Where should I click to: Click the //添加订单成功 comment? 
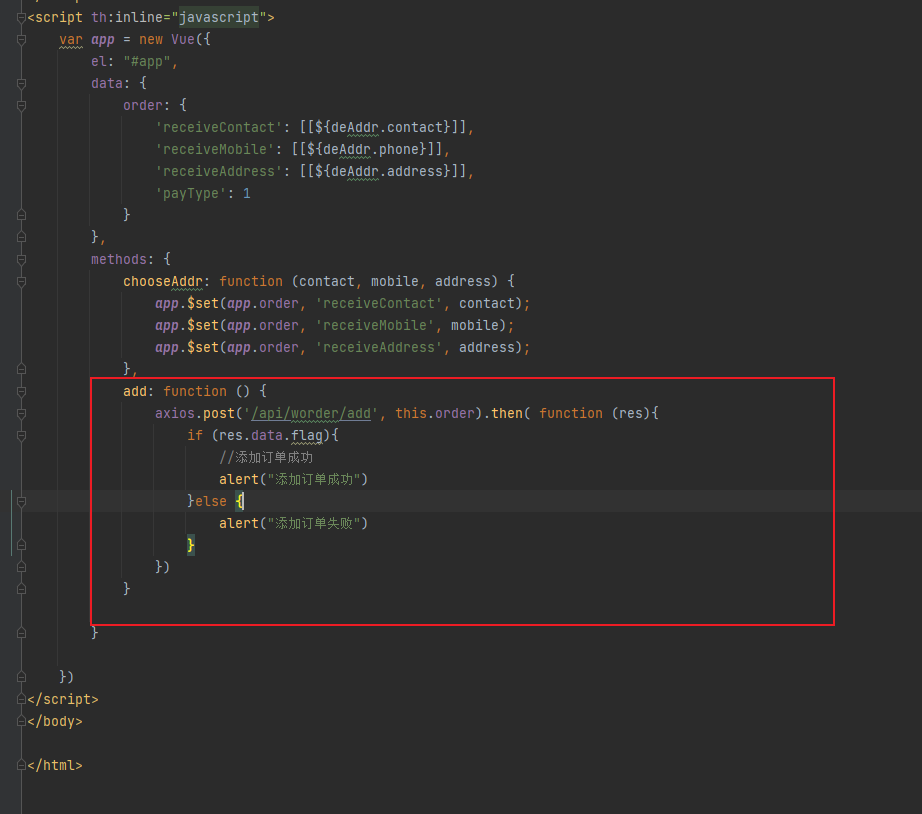point(266,458)
